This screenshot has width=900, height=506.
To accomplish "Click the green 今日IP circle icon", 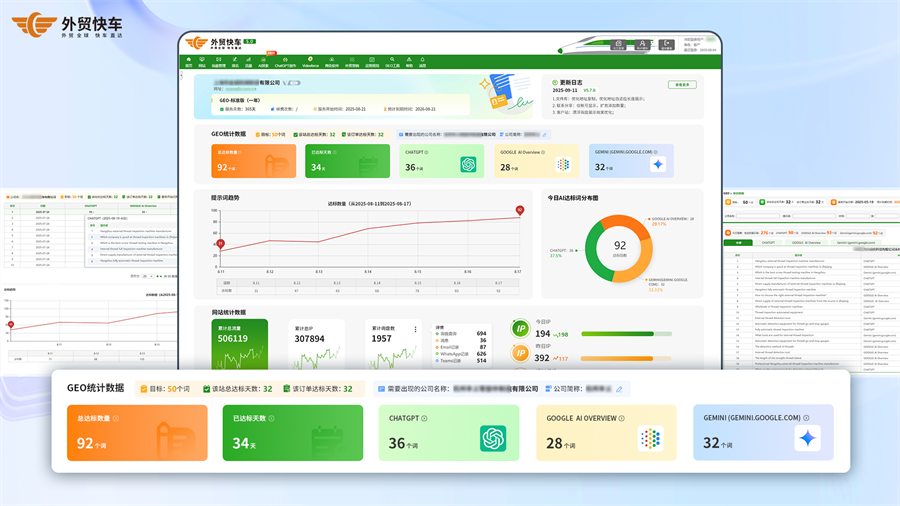I will [x=520, y=329].
